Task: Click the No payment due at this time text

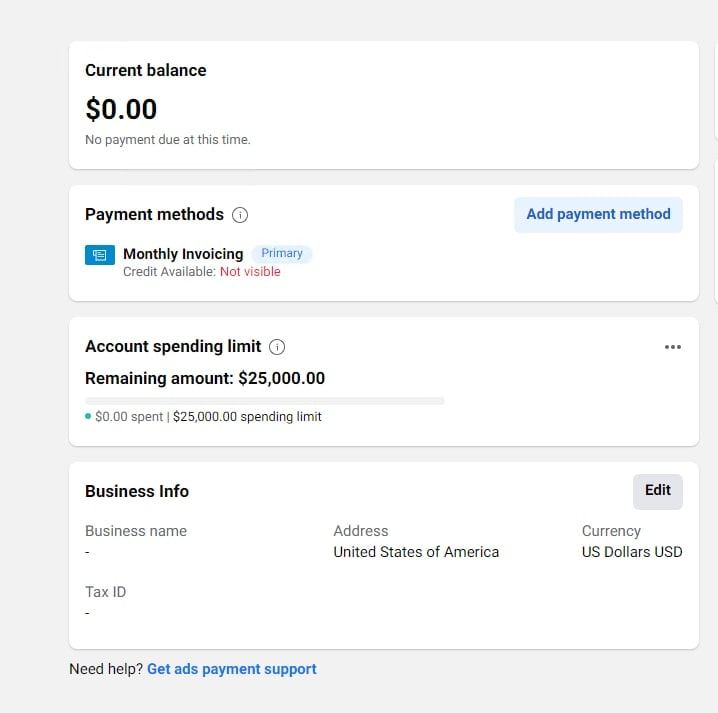Action: [168, 140]
